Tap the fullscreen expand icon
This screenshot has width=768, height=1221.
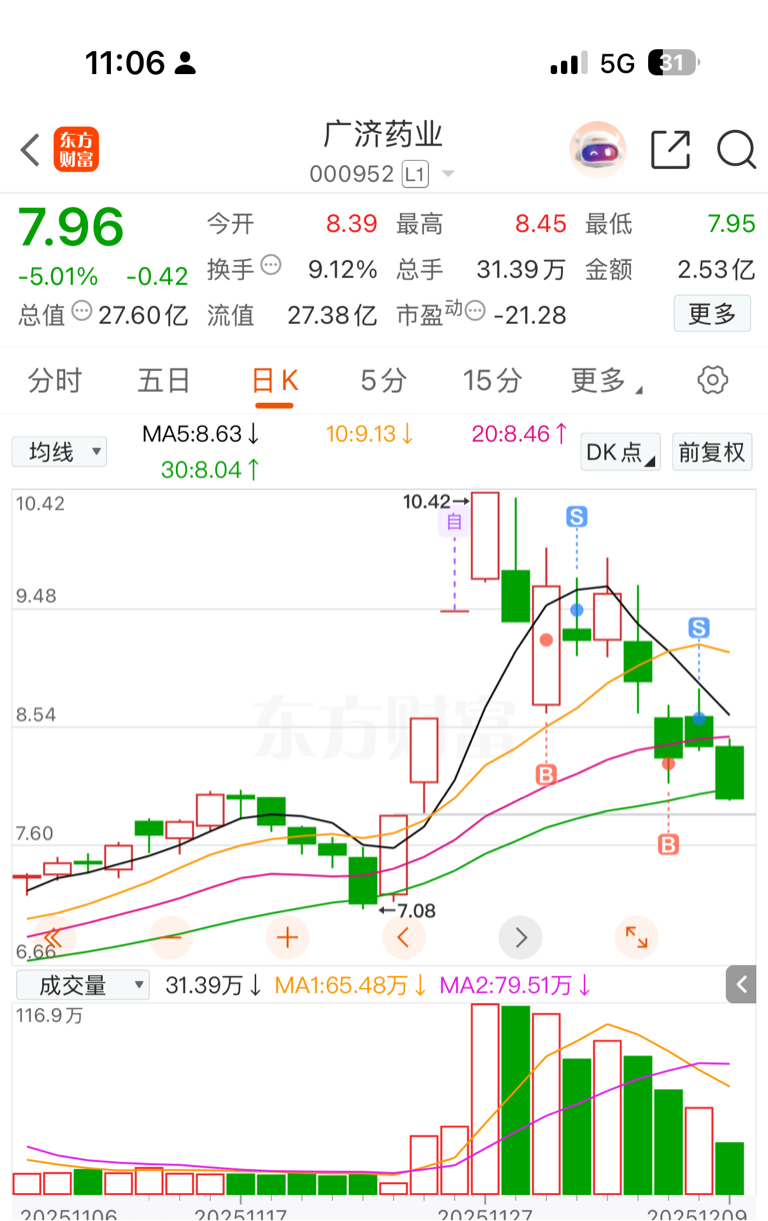(x=637, y=938)
